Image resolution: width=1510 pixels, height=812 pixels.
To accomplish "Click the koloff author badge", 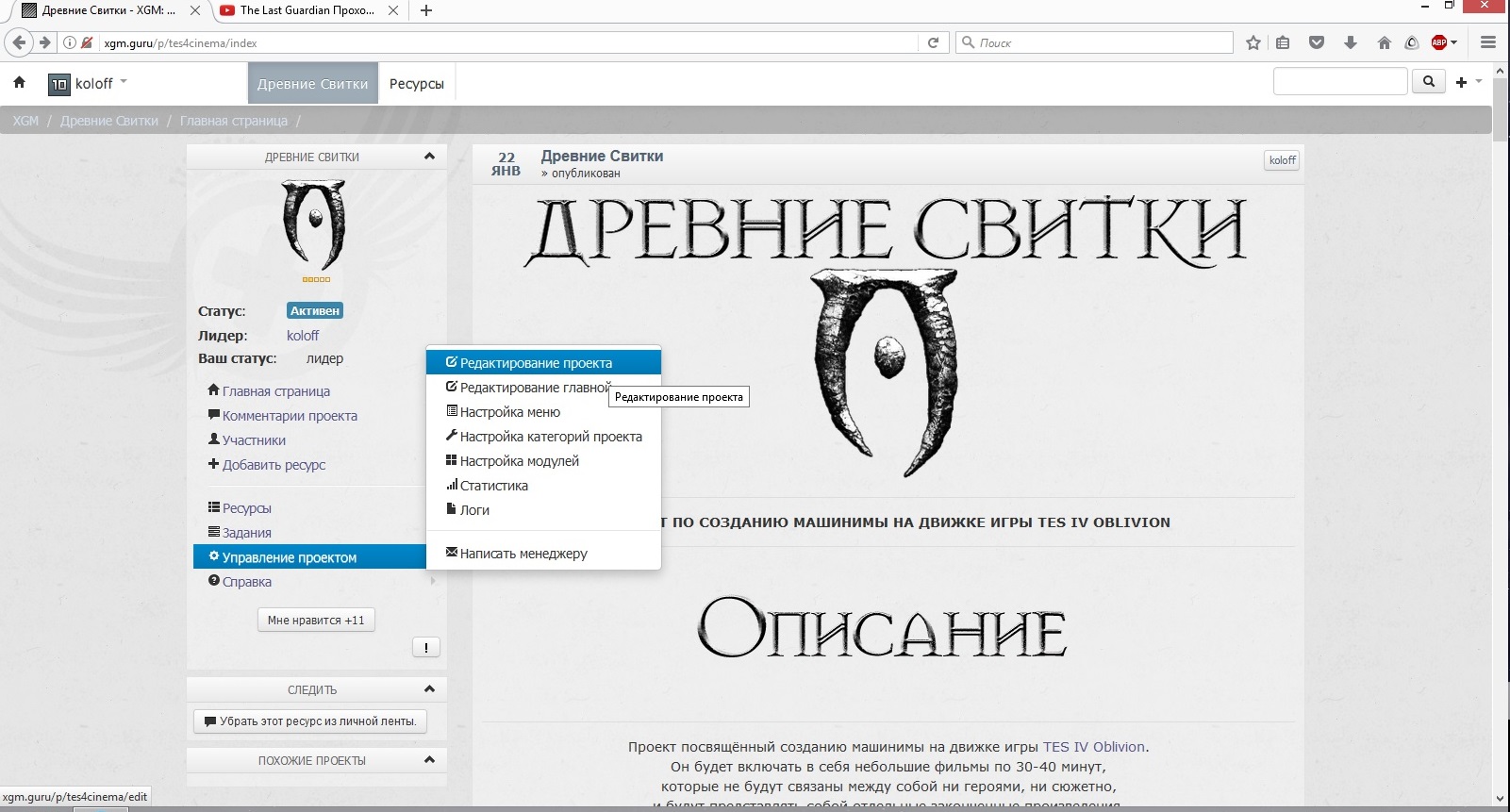I will coord(1282,160).
